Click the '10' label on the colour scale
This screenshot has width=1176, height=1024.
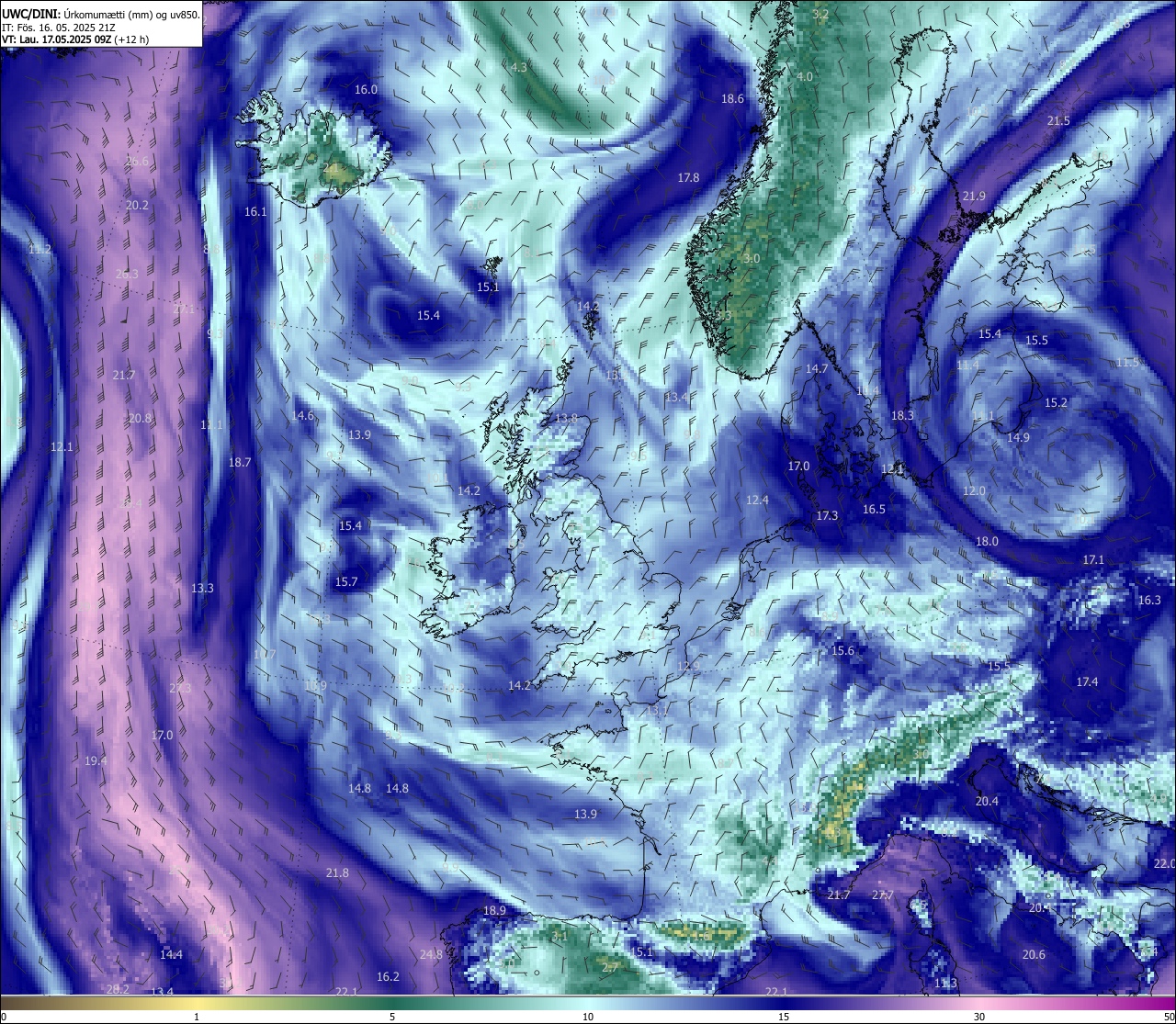[x=588, y=1017]
